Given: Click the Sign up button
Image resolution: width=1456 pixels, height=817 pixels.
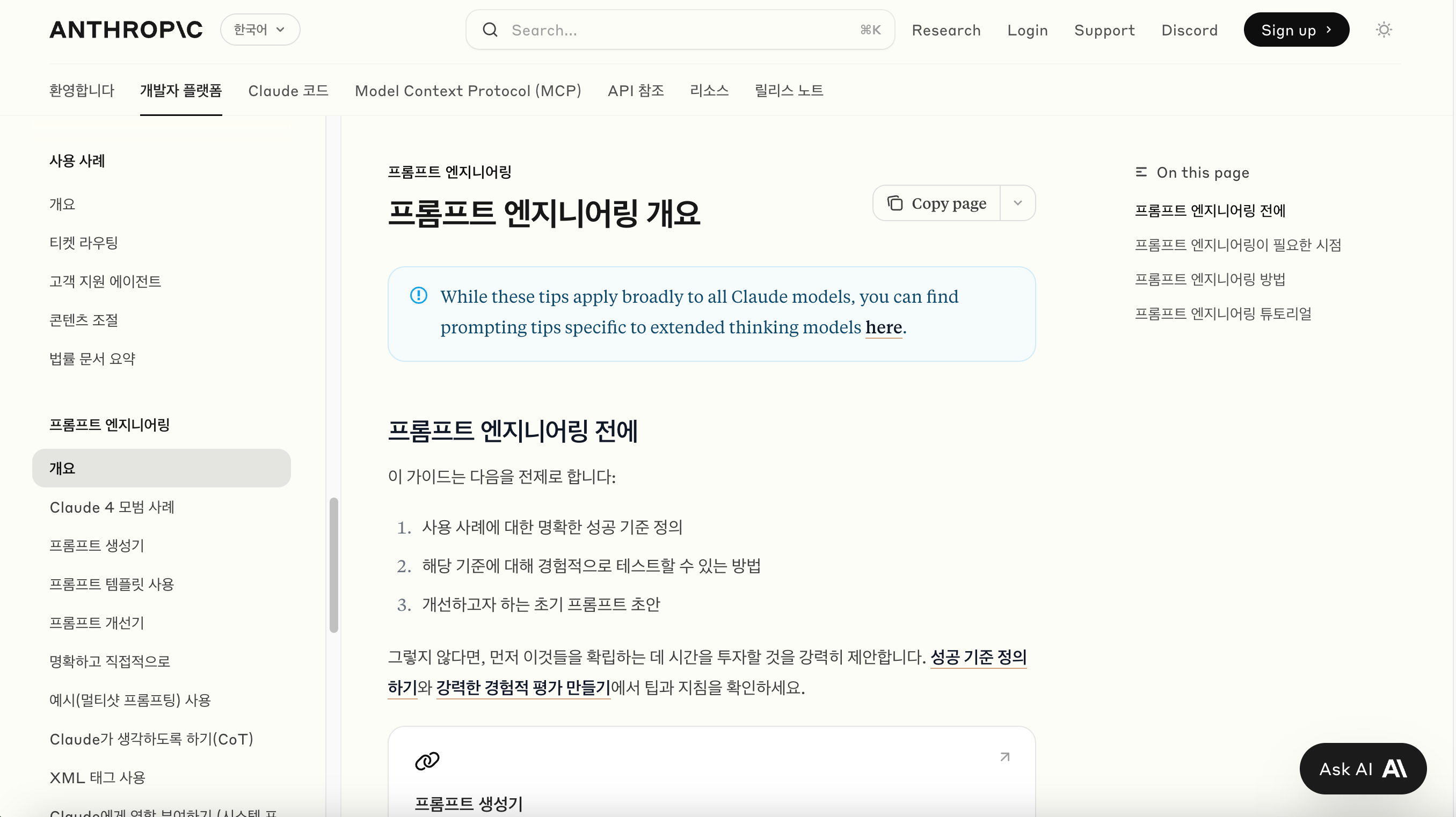Looking at the screenshot, I should pos(1296,30).
